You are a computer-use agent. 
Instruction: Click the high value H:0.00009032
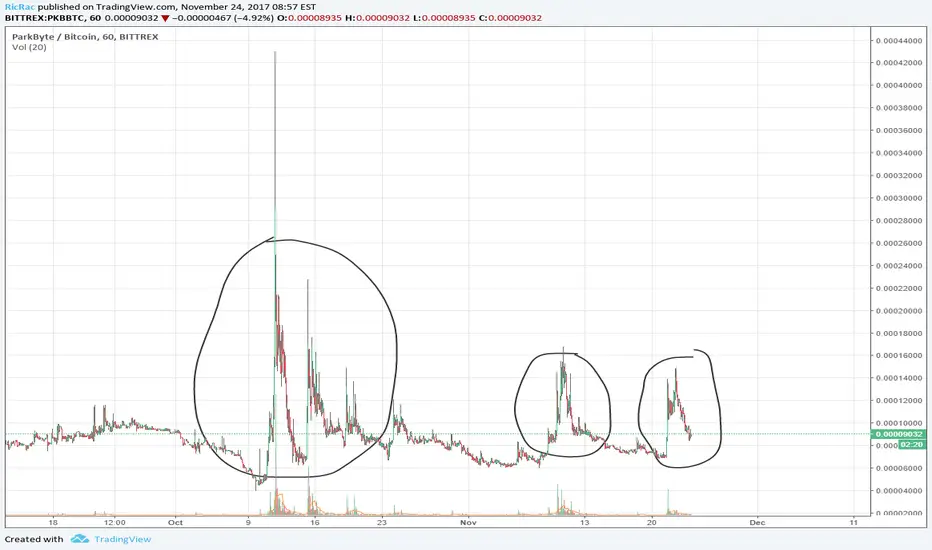tap(377, 18)
